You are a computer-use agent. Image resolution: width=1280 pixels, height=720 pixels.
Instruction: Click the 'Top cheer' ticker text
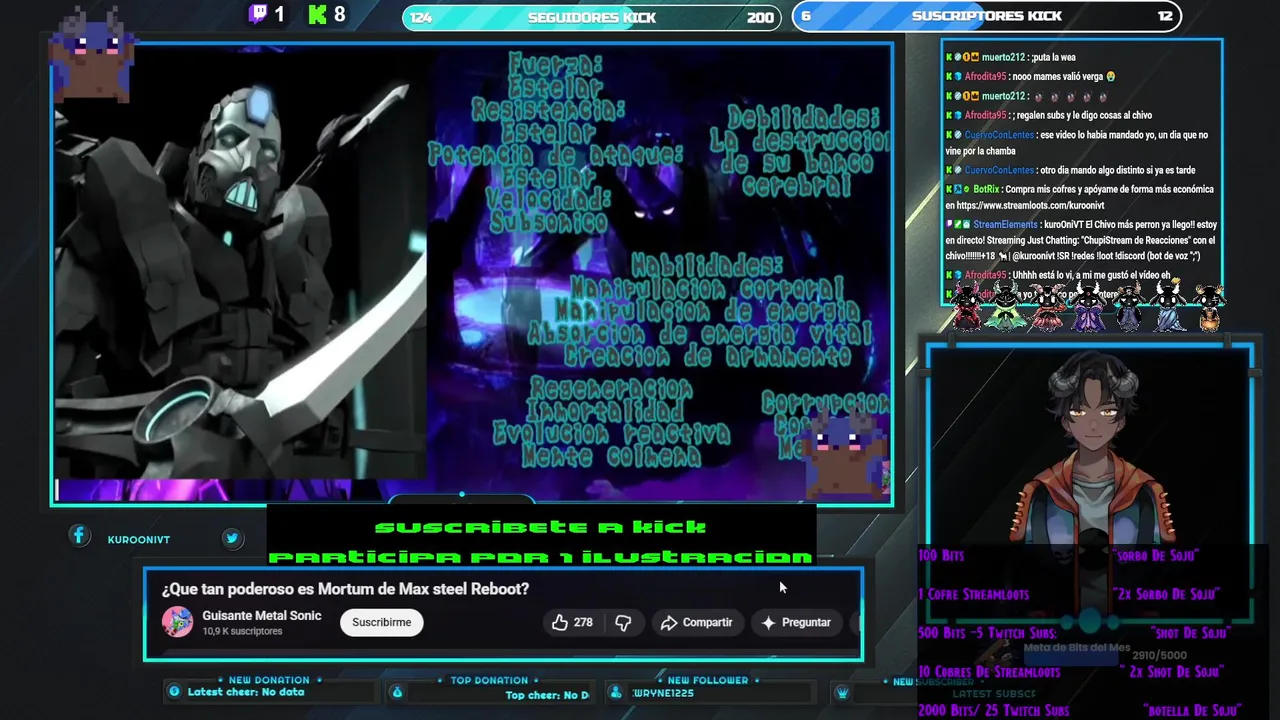point(547,695)
